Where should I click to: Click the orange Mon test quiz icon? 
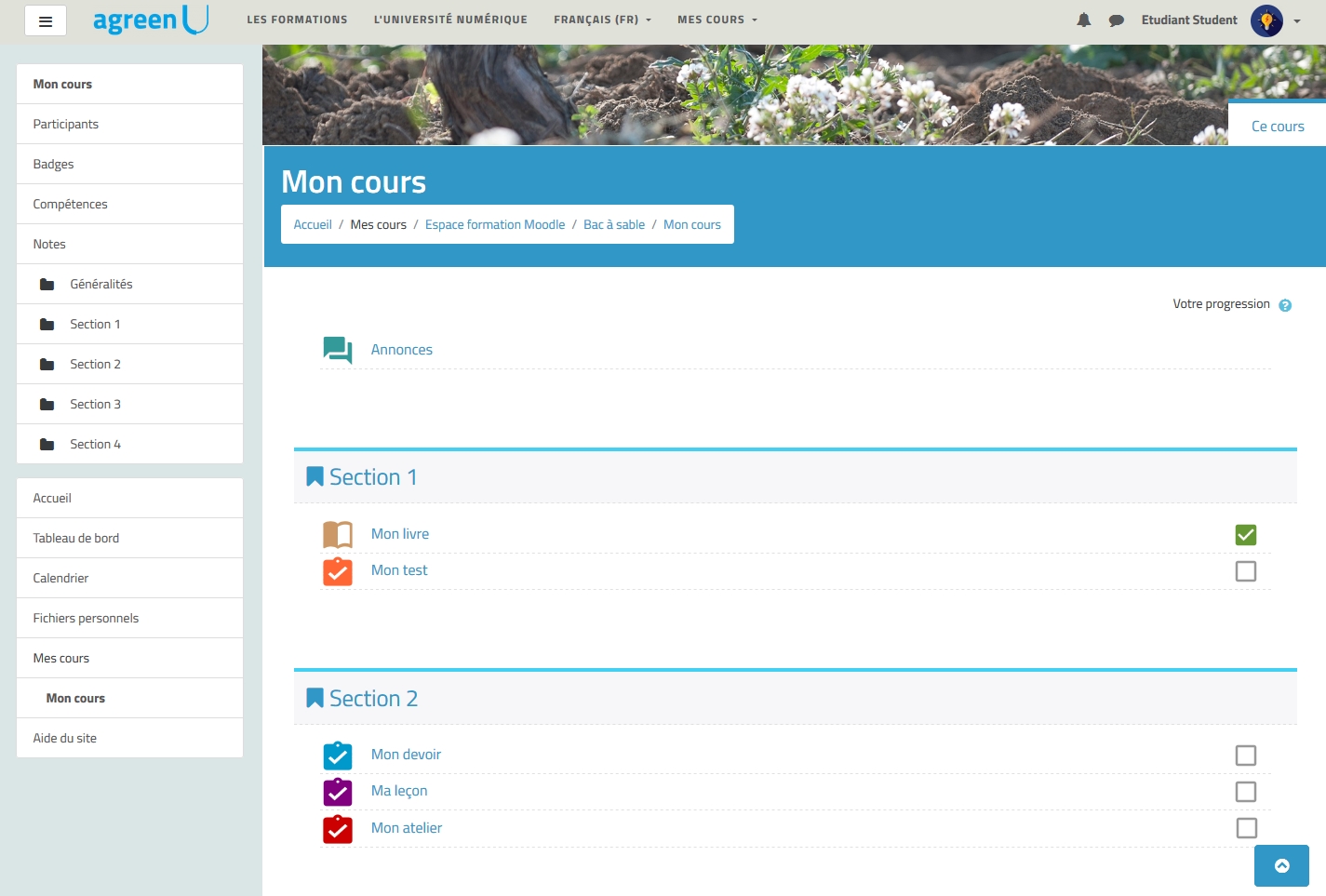point(337,571)
